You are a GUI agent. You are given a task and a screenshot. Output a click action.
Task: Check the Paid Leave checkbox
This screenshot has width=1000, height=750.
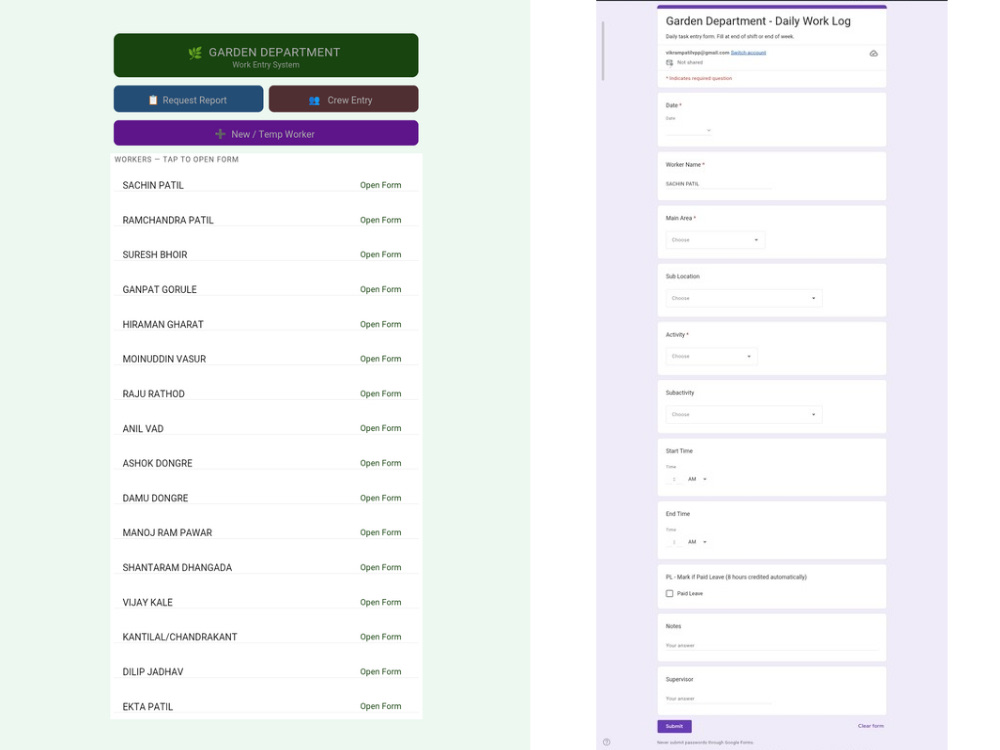tap(670, 594)
